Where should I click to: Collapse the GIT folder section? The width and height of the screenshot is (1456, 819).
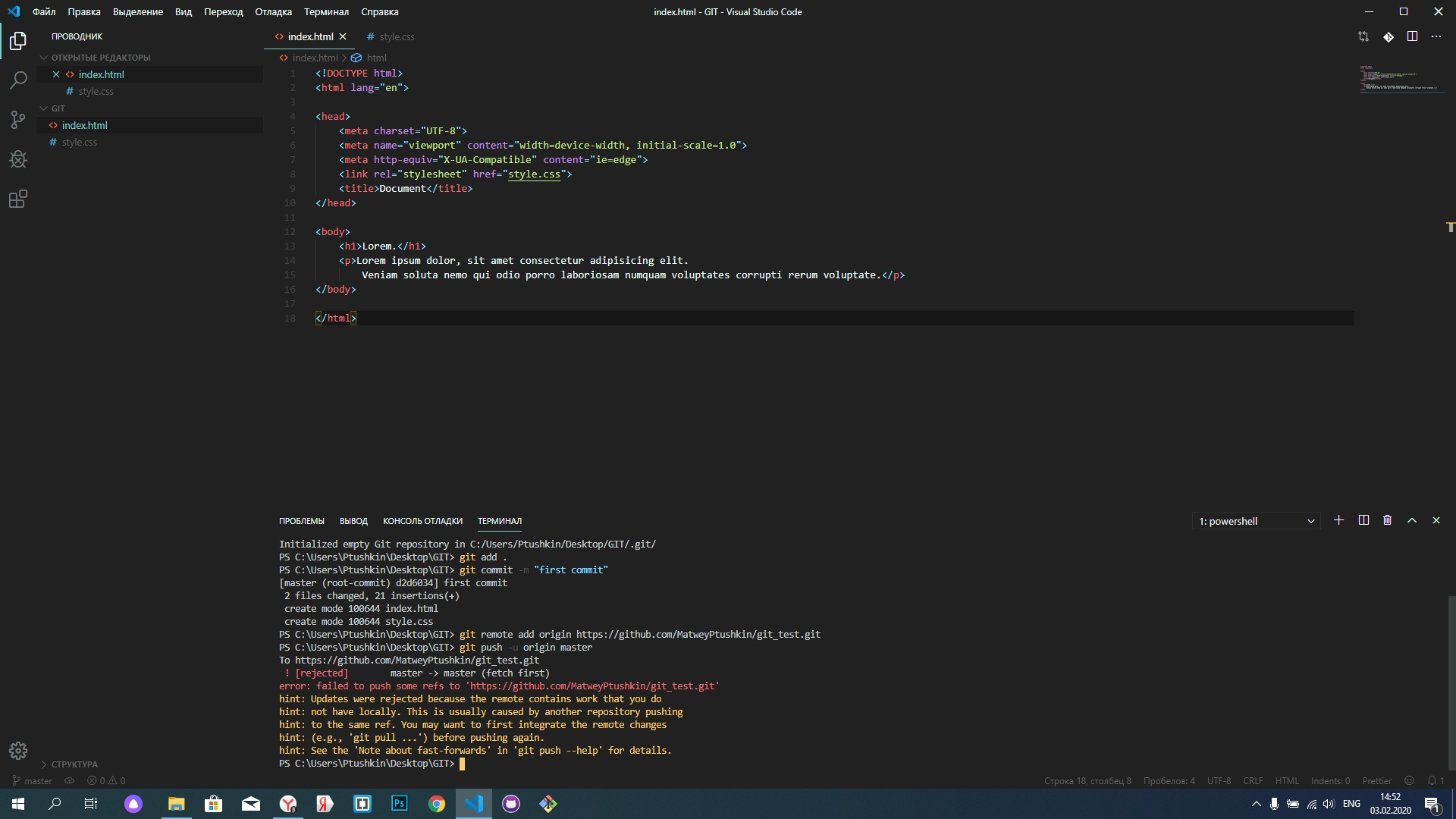click(x=53, y=108)
